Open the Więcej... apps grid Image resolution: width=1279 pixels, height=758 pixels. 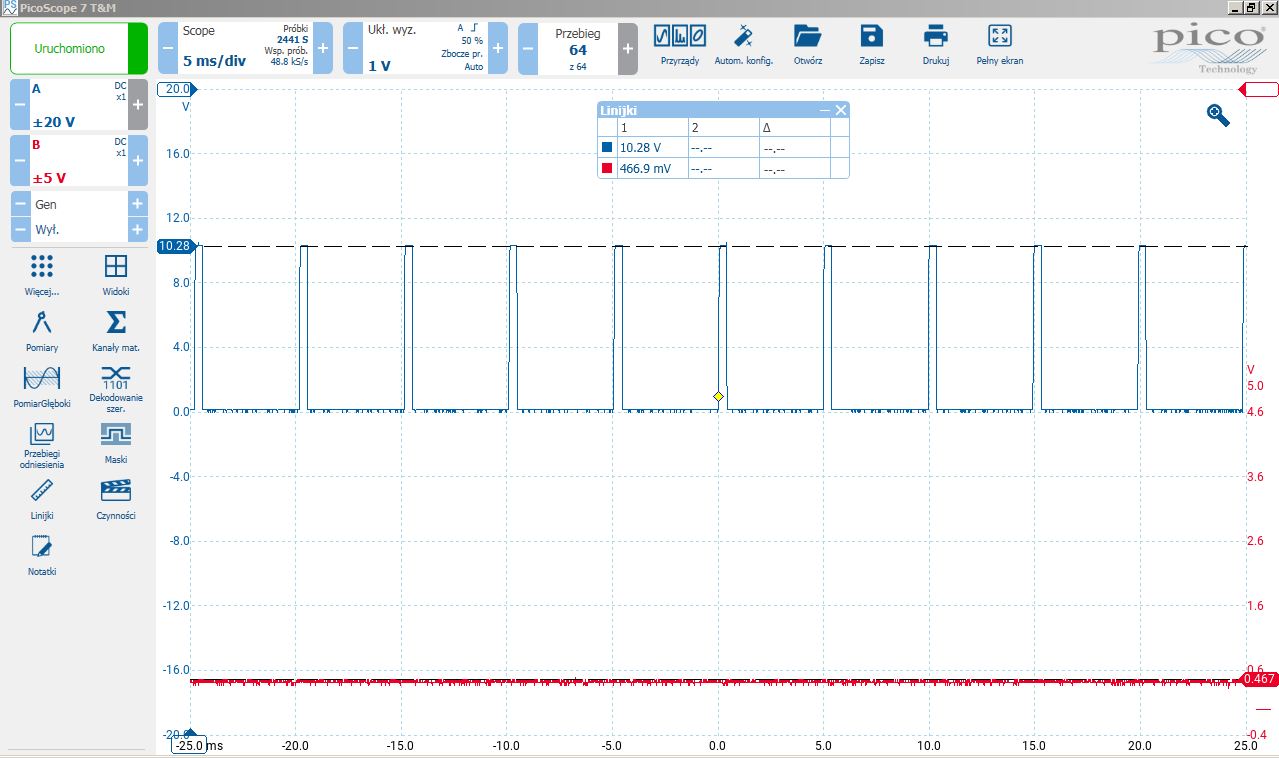pyautogui.click(x=42, y=275)
